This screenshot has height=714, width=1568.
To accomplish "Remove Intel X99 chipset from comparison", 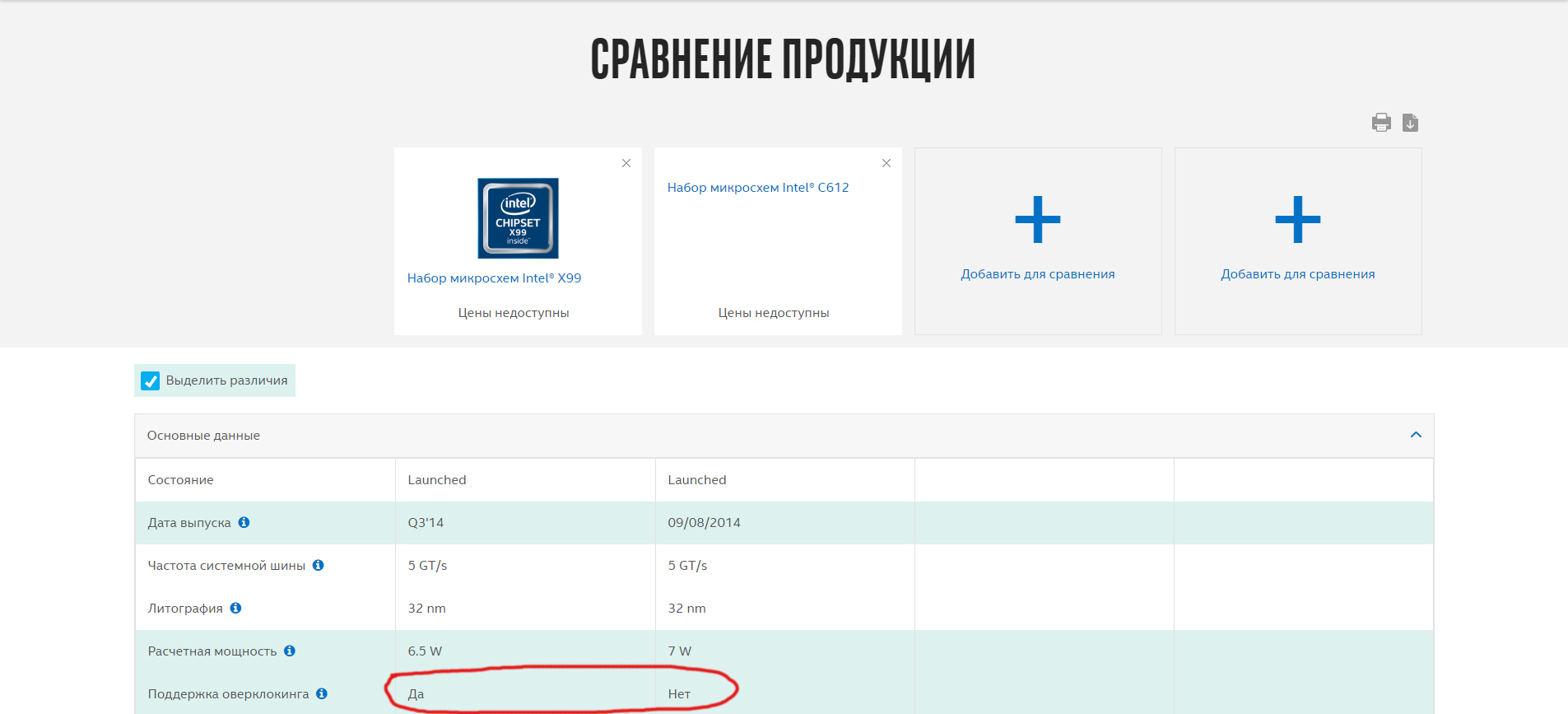I will 626,163.
